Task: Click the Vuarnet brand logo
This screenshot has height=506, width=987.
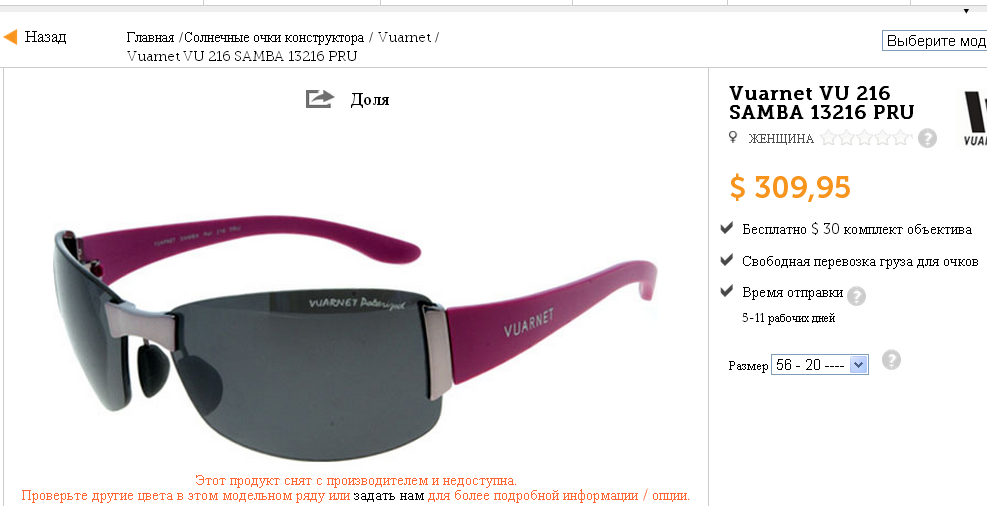Action: (x=975, y=118)
